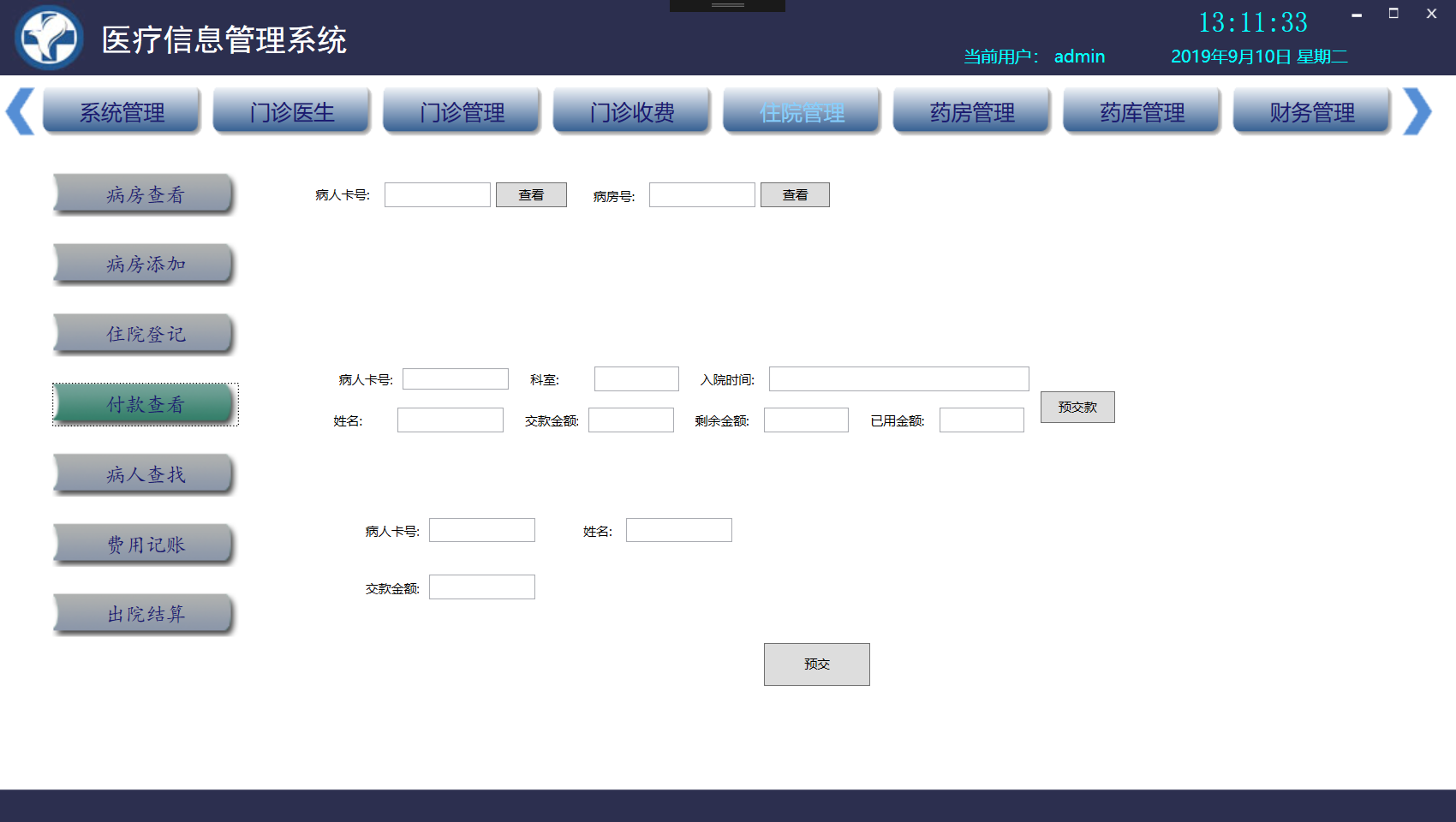Focus the 交款金额 field above the 预交 button

click(x=481, y=587)
